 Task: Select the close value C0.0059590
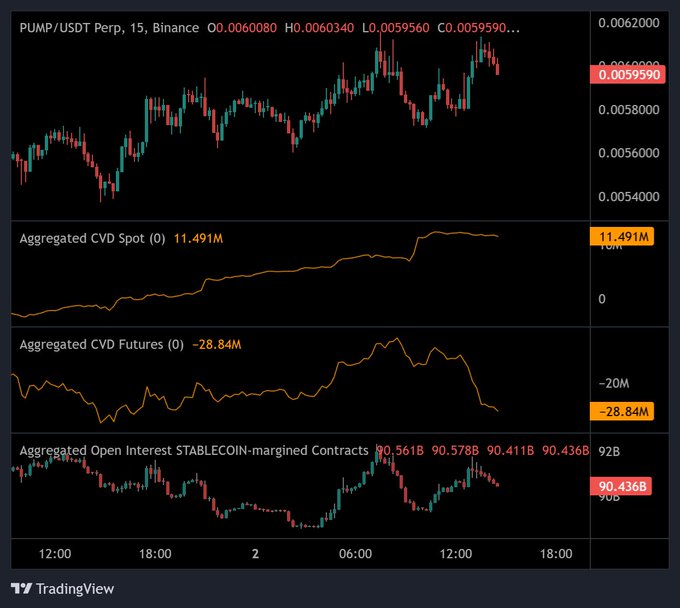click(x=478, y=28)
